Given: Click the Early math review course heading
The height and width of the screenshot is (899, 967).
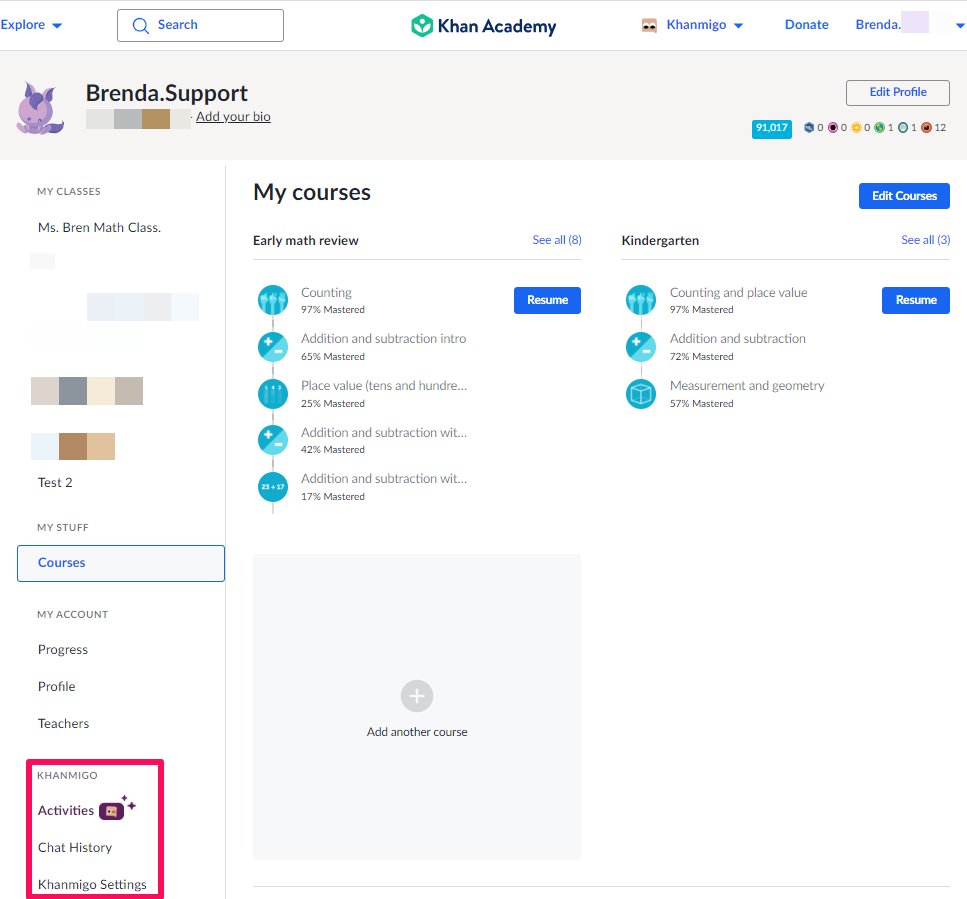Looking at the screenshot, I should (x=306, y=240).
